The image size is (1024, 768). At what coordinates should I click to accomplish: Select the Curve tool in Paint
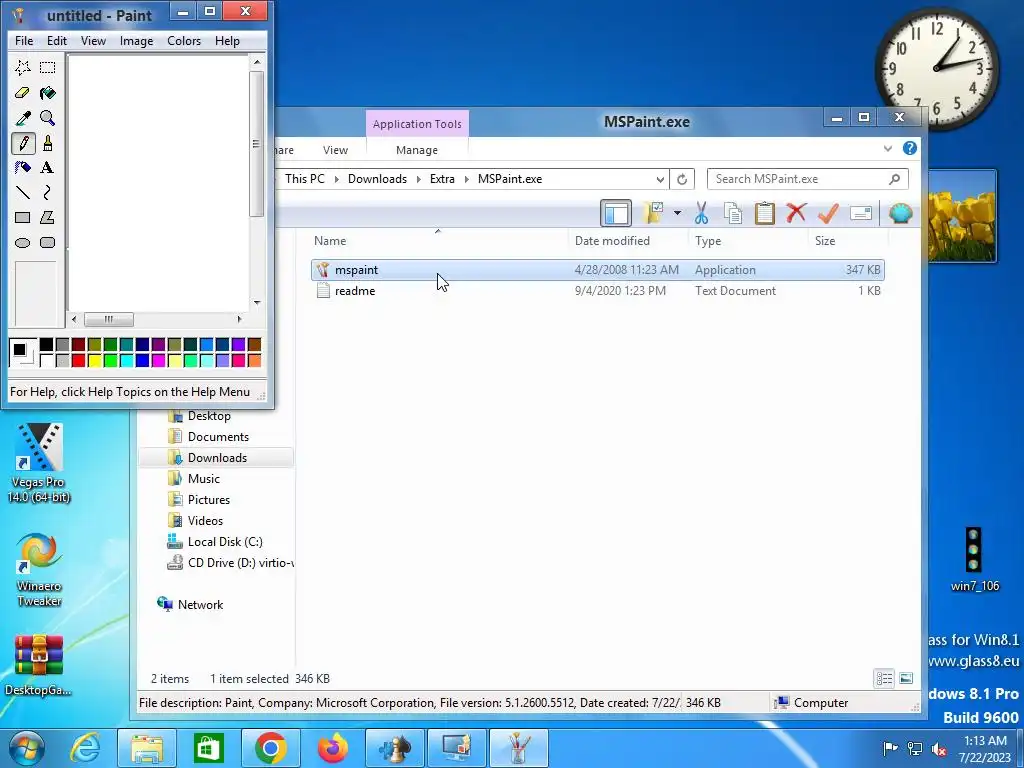tap(48, 193)
